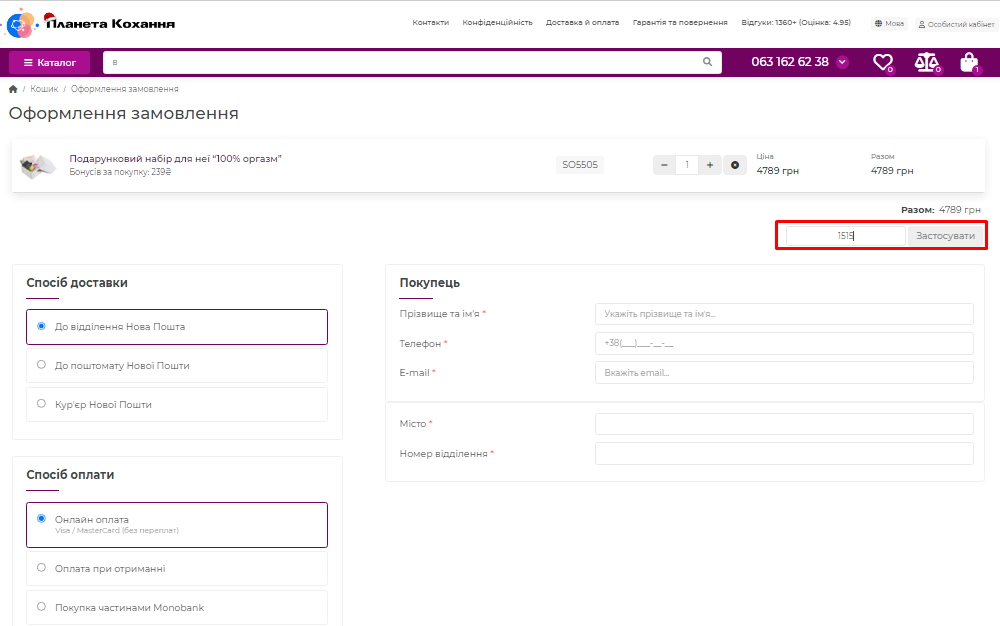Click the home breadcrumb icon
This screenshot has width=1000, height=626.
tap(13, 89)
